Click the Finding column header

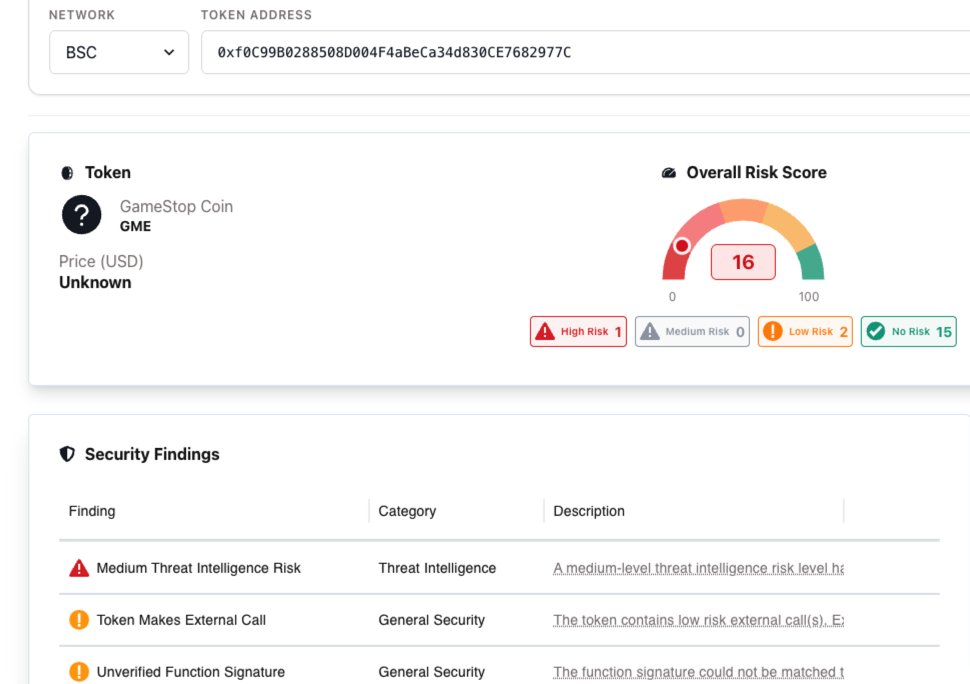[x=92, y=511]
